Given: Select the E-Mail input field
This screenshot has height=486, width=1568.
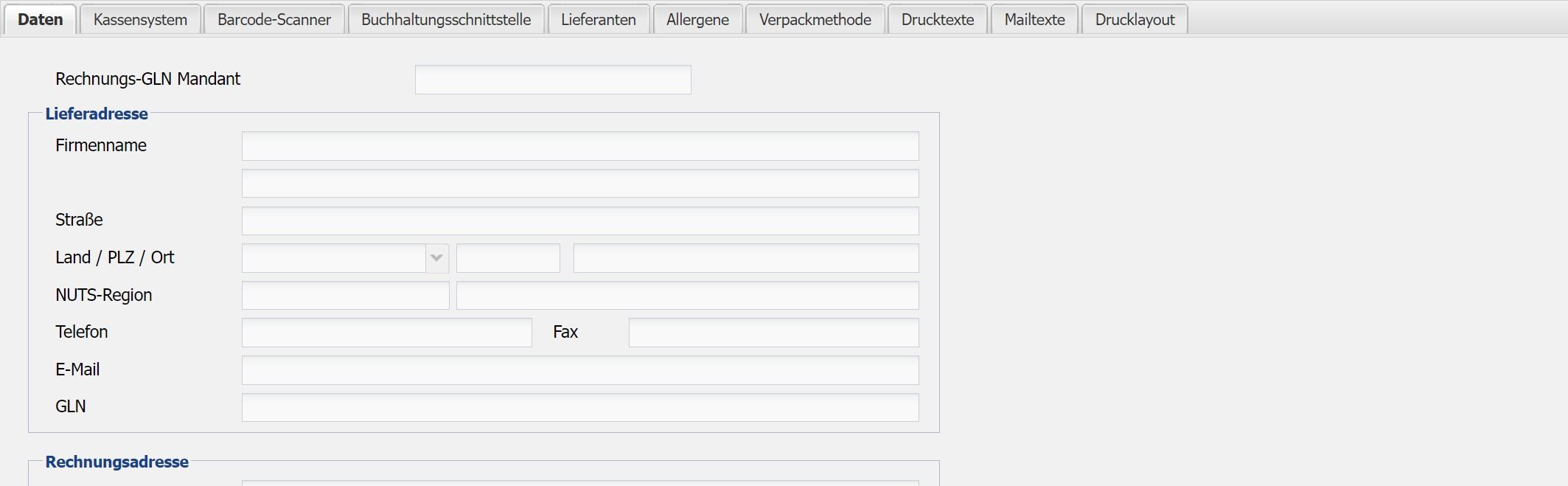Looking at the screenshot, I should click(580, 370).
